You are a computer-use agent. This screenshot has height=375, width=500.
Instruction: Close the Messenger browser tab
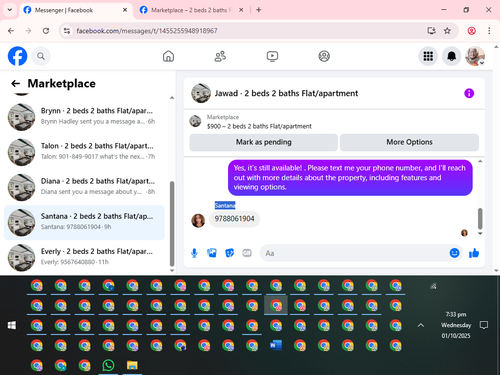(125, 10)
